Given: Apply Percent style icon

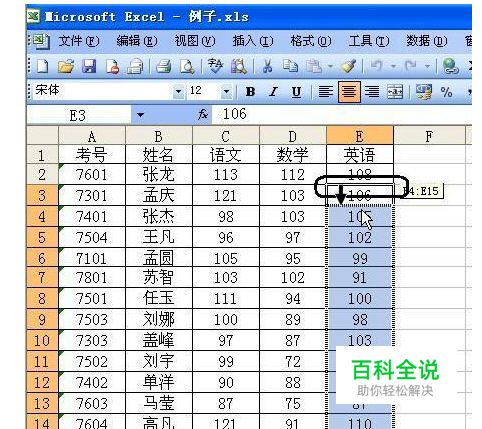Looking at the screenshot, I should click(x=446, y=91).
